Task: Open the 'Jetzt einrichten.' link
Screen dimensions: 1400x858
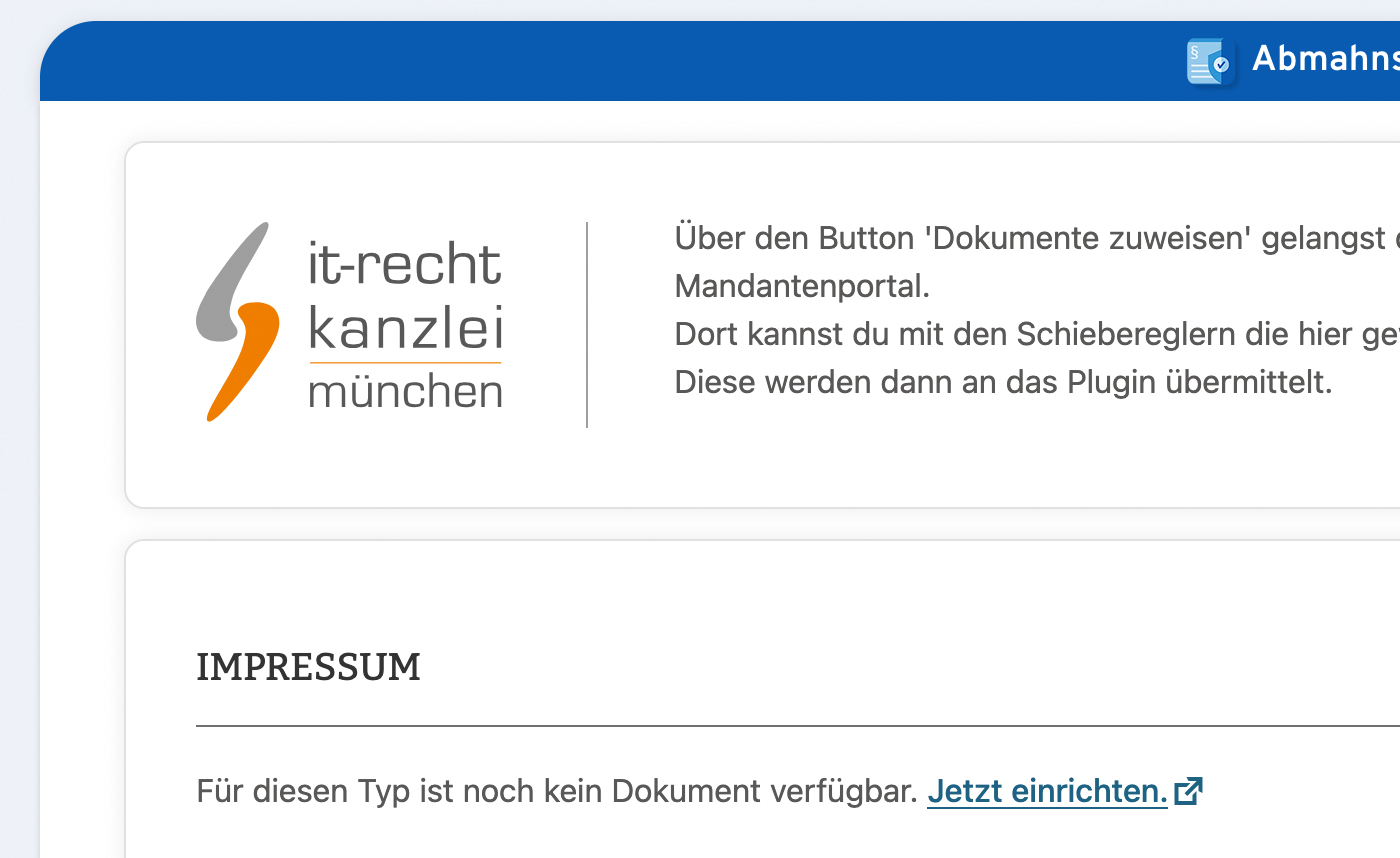Action: (1047, 791)
